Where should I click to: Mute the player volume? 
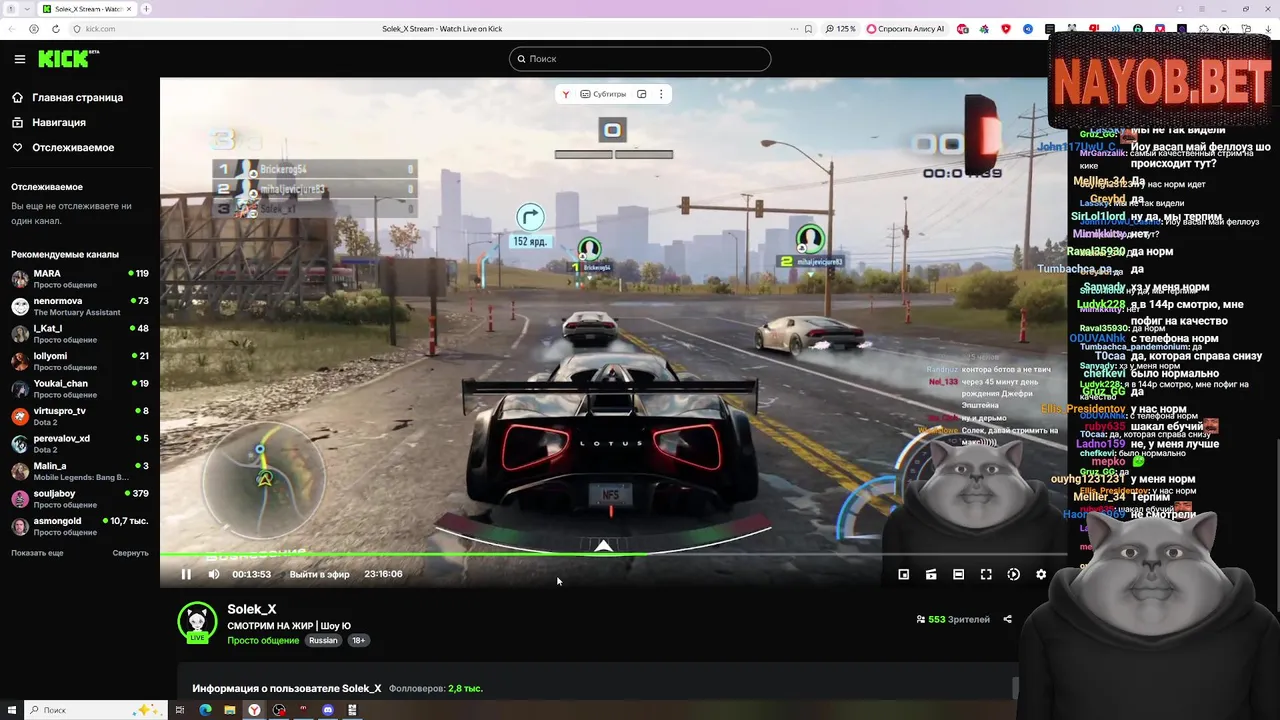point(213,574)
